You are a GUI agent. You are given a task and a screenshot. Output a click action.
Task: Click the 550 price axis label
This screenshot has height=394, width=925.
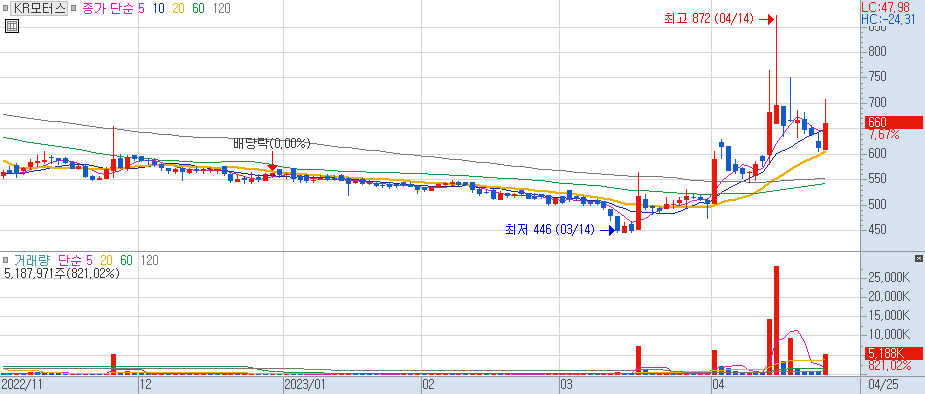pyautogui.click(x=877, y=179)
